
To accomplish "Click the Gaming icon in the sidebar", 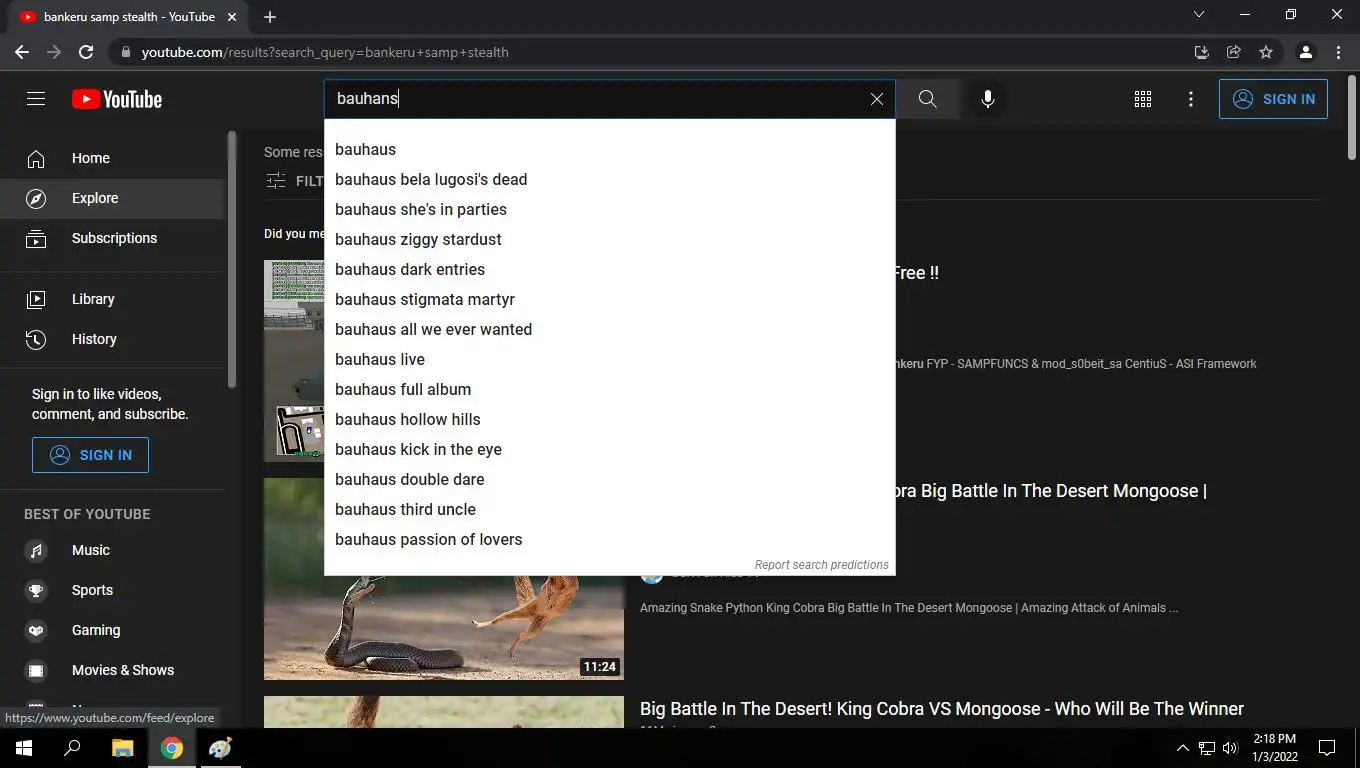I will pos(36,630).
